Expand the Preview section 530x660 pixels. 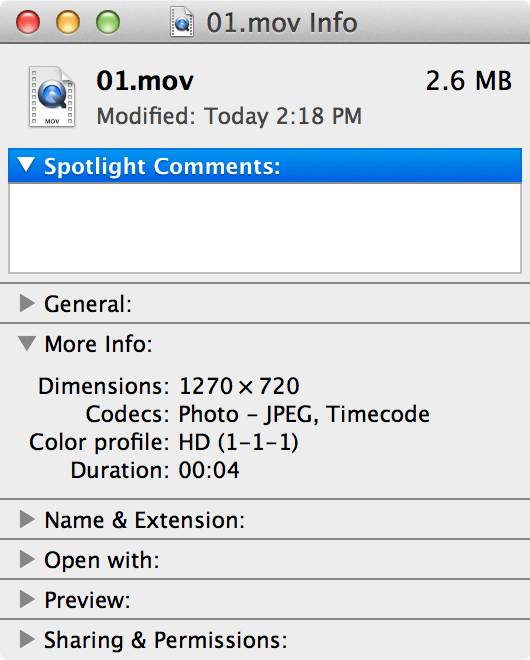click(x=27, y=599)
